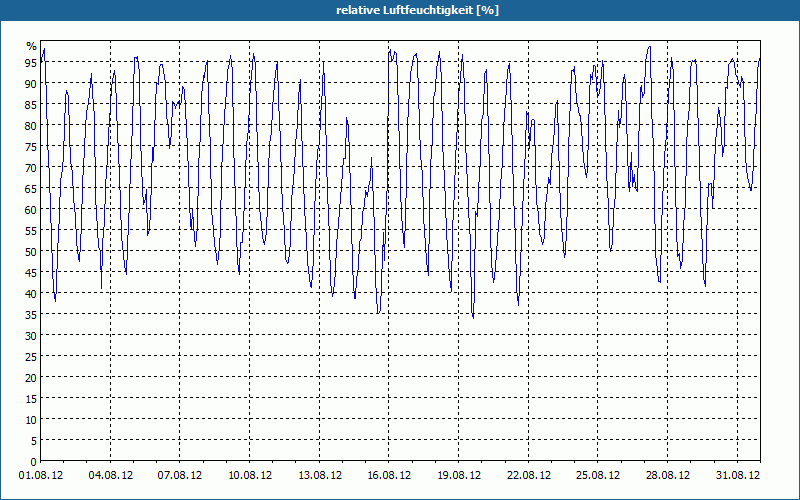The width and height of the screenshot is (800, 500).
Task: Select the 35 y-axis label
Action: 31,314
